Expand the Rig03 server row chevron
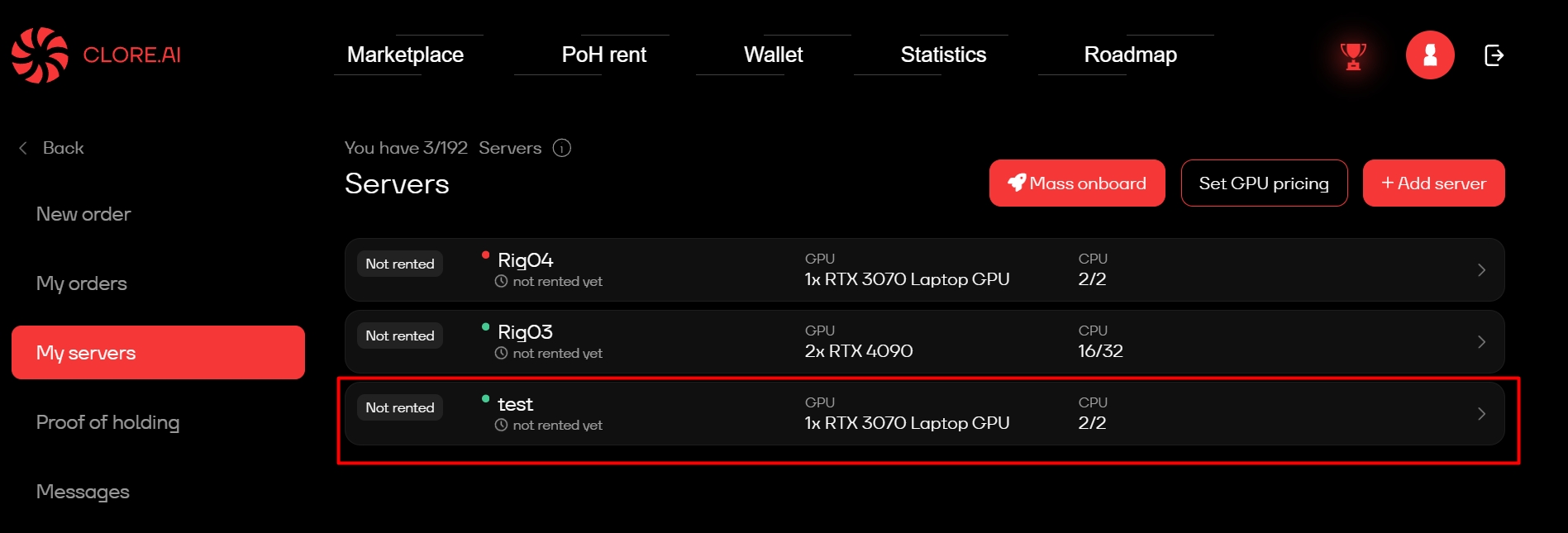 pyautogui.click(x=1481, y=342)
